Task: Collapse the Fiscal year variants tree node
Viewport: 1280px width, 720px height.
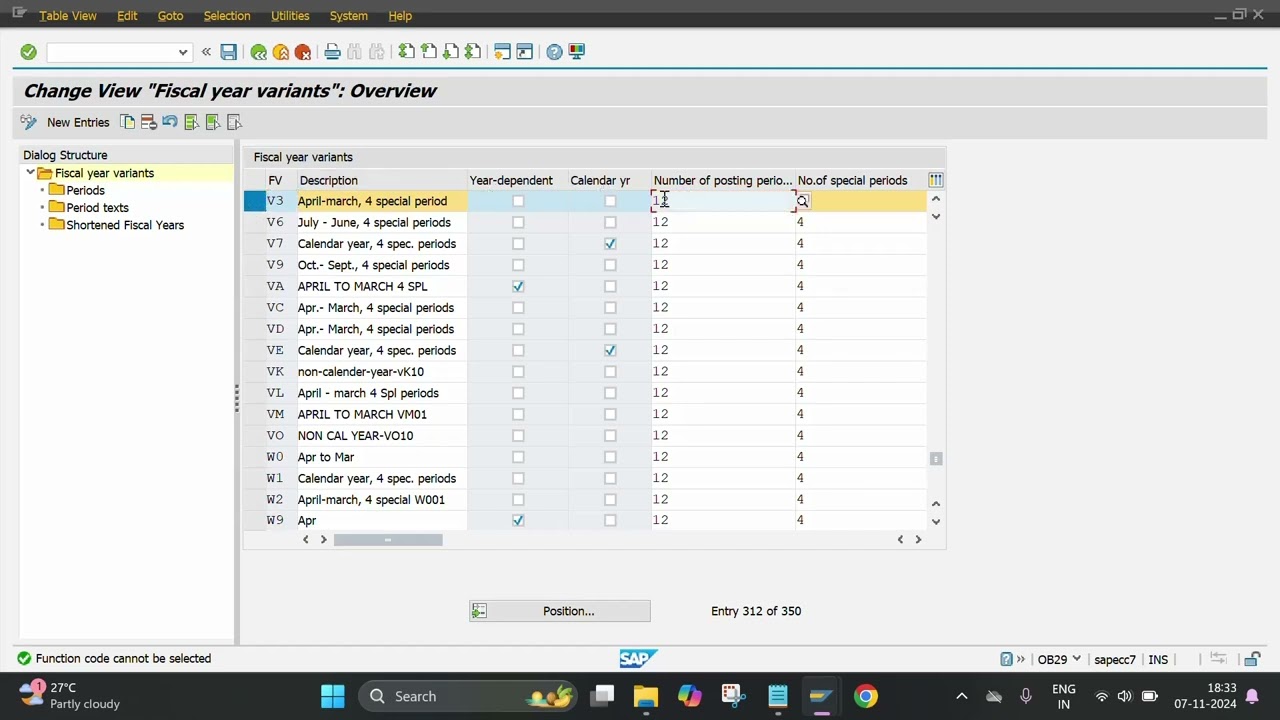Action: coord(30,173)
